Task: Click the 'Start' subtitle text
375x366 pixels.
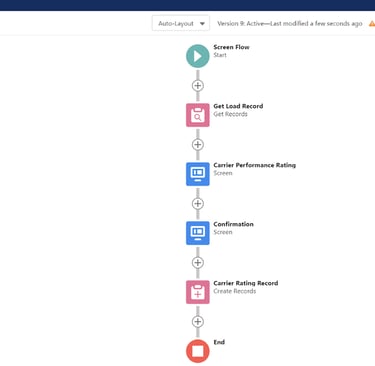Action: 220,55
